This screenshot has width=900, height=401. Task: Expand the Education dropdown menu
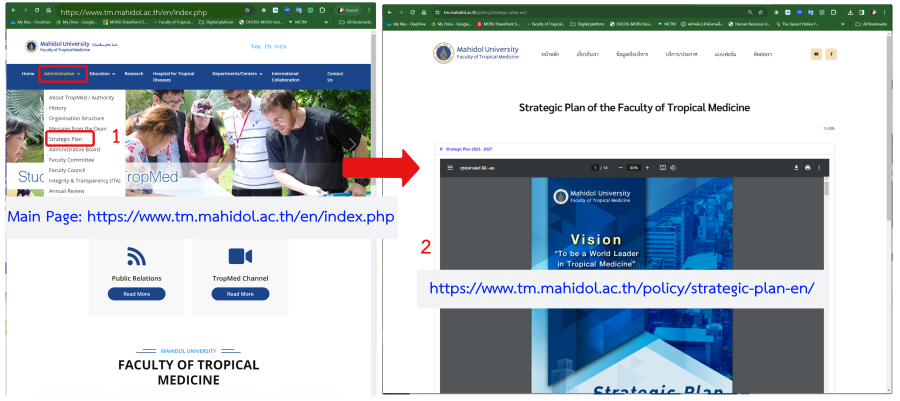(102, 73)
